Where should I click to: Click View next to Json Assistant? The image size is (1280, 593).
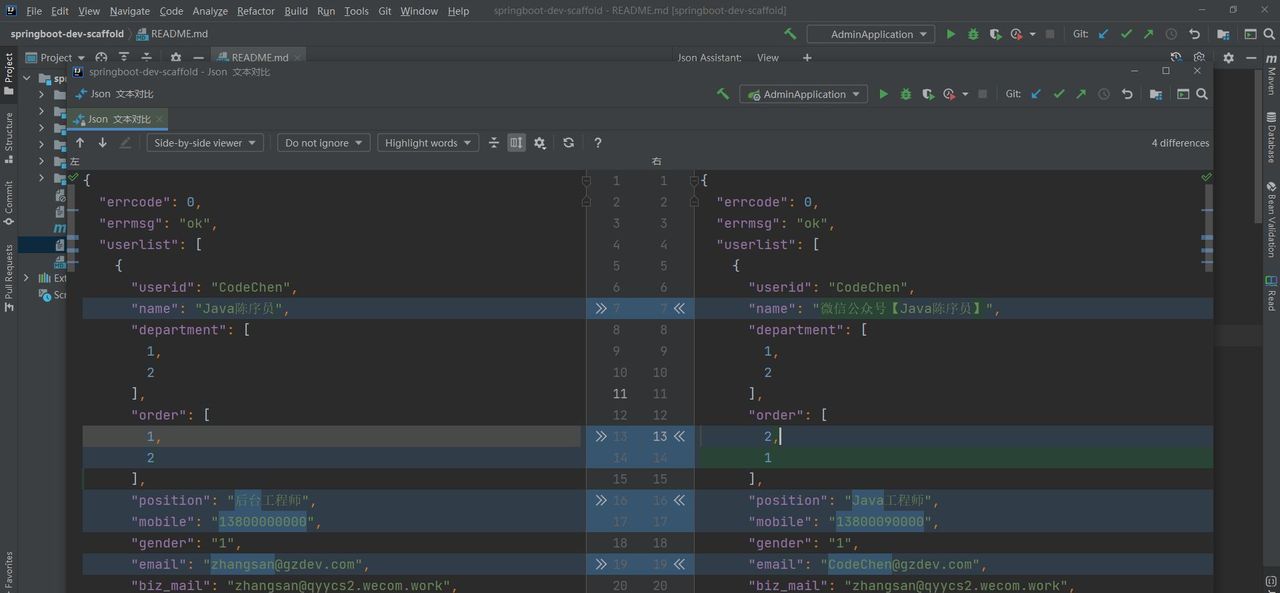click(x=767, y=58)
